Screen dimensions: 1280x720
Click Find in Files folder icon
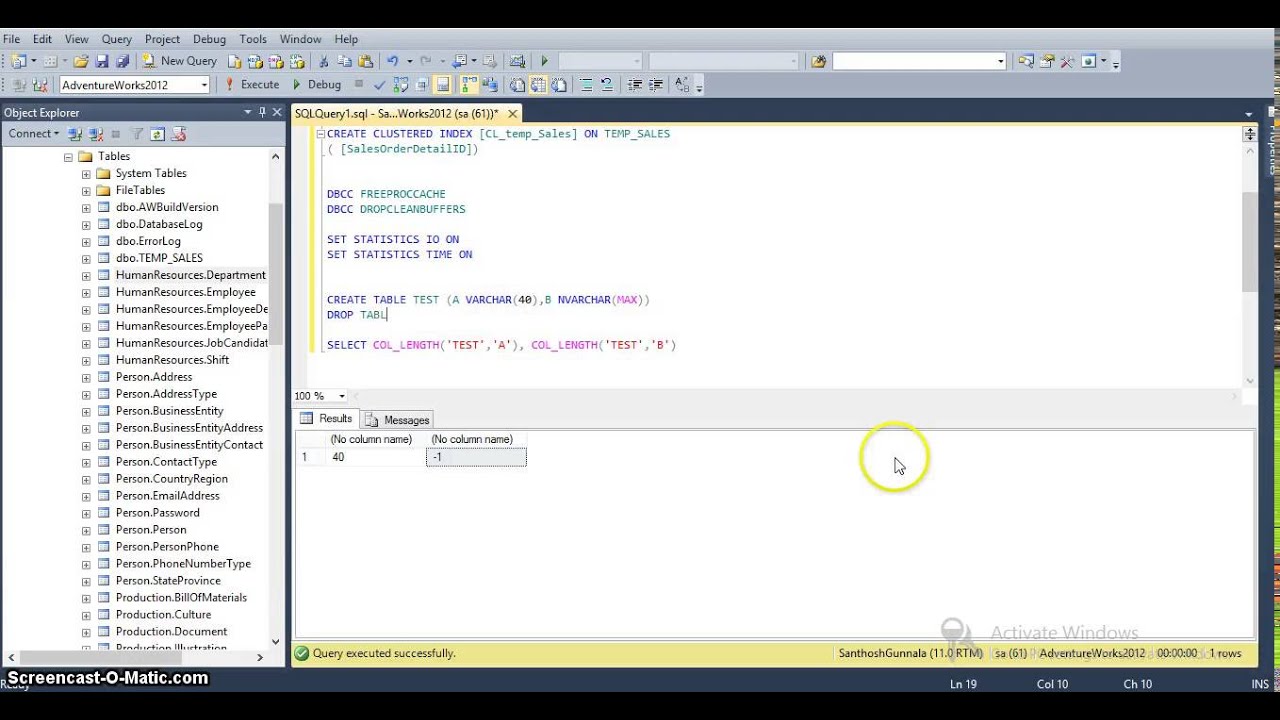pos(819,61)
